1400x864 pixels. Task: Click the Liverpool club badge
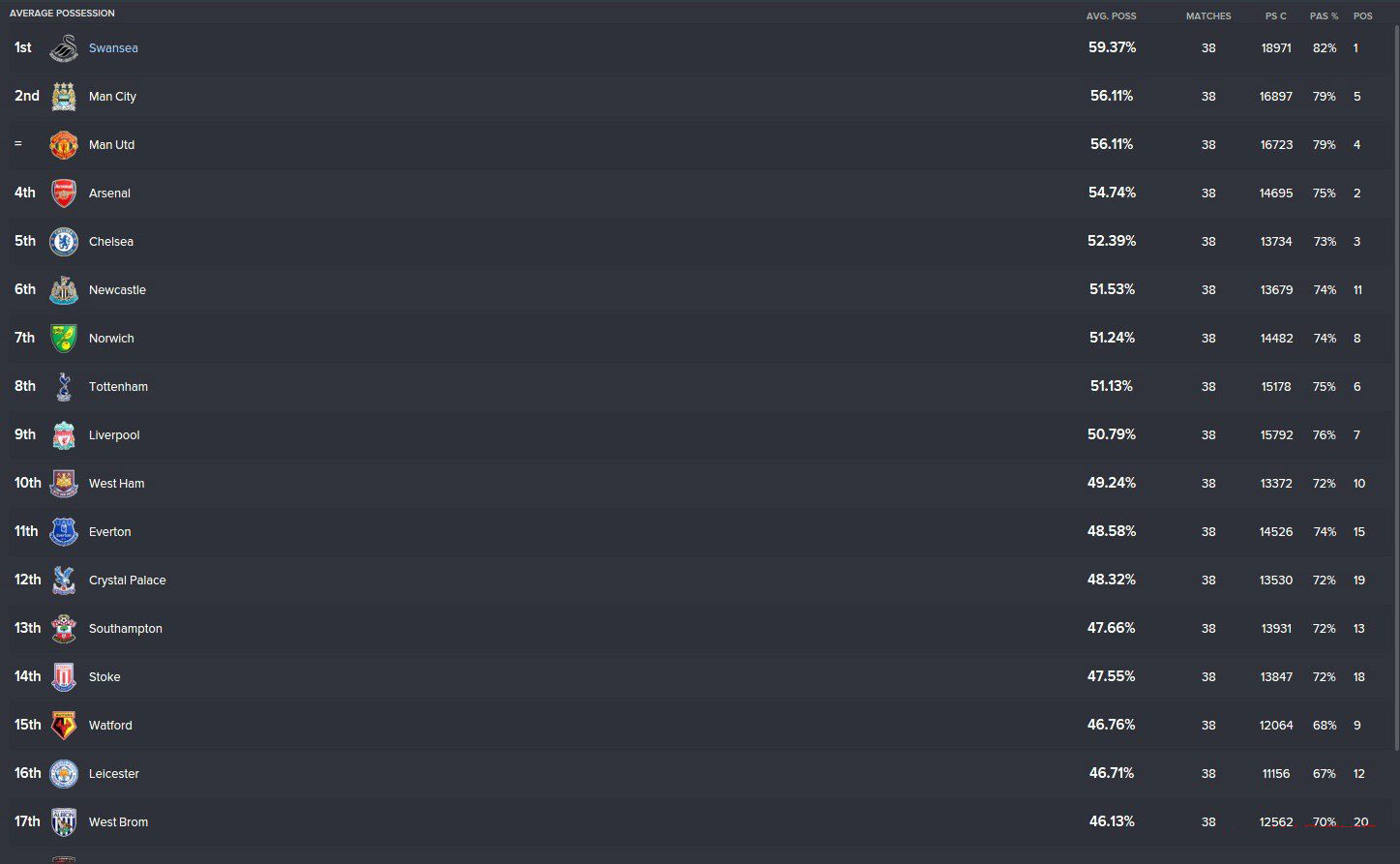point(64,435)
